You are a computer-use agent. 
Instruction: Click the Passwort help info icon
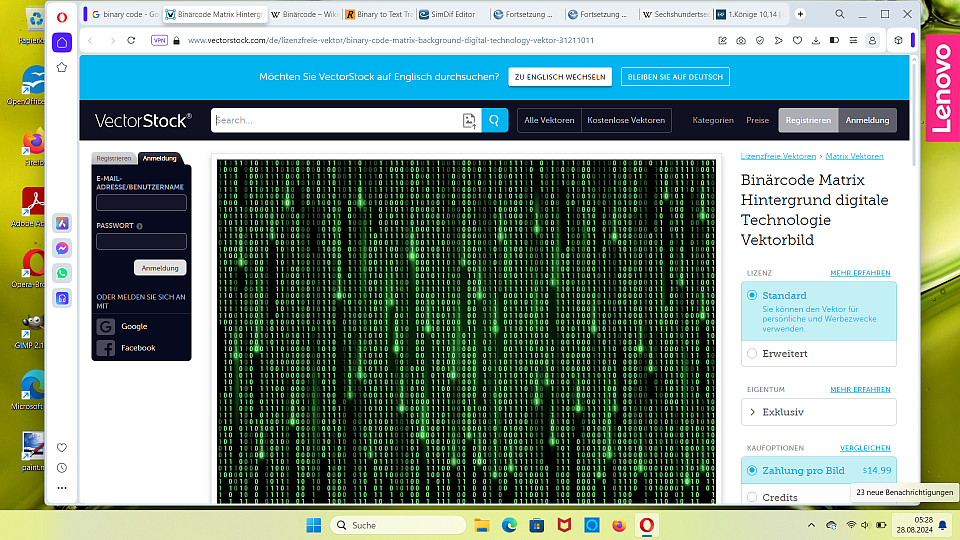140,226
